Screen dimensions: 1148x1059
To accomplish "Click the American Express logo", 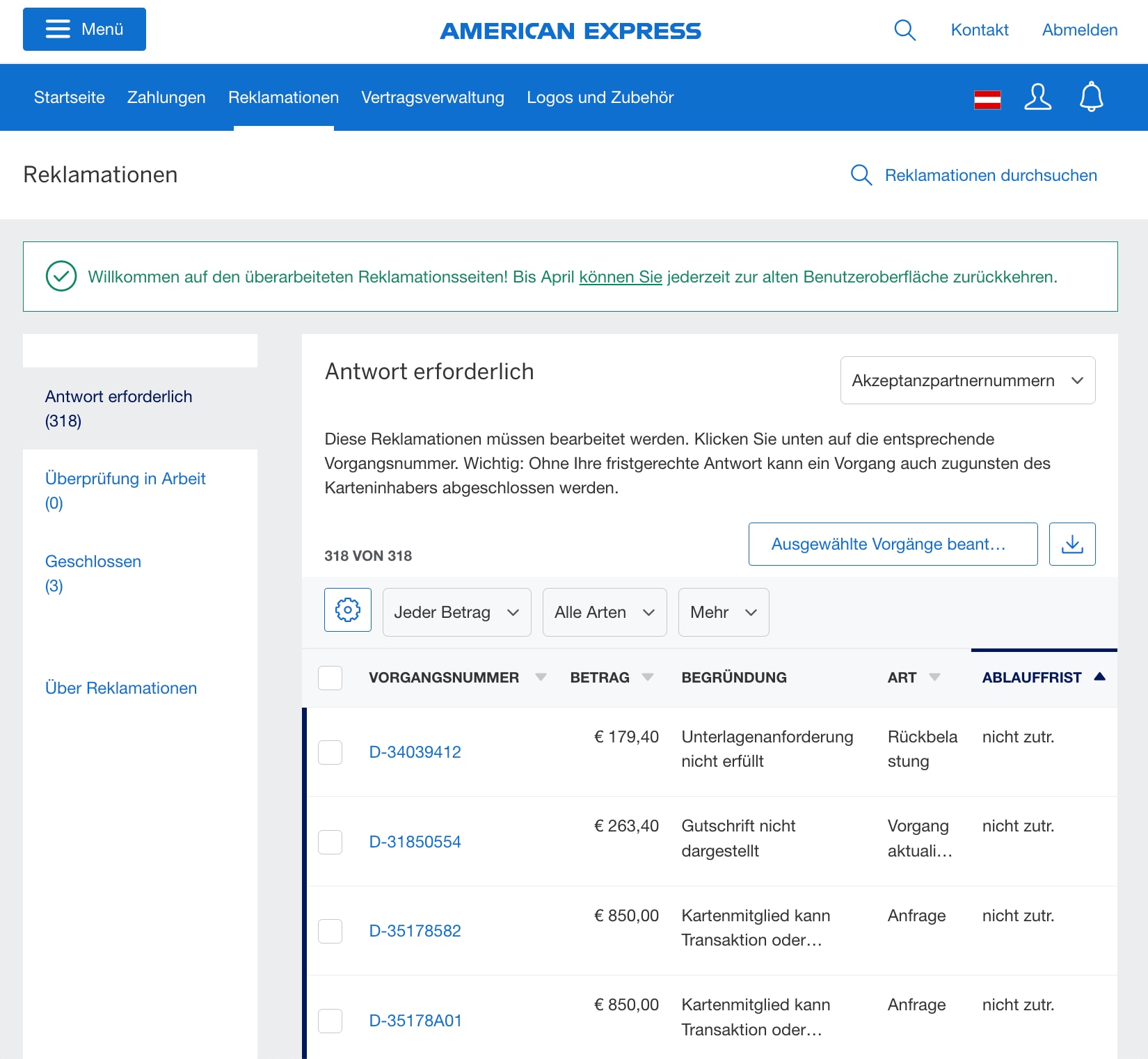I will 571,31.
